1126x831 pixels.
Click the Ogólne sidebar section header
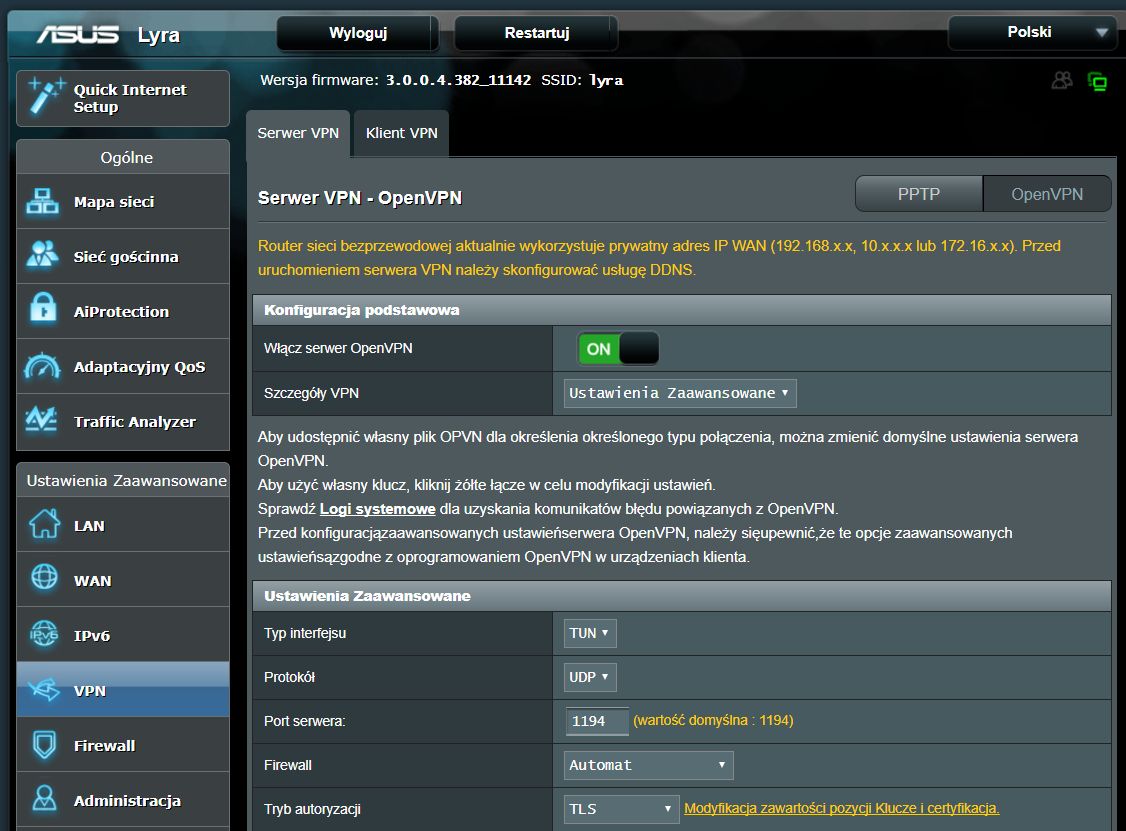123,157
